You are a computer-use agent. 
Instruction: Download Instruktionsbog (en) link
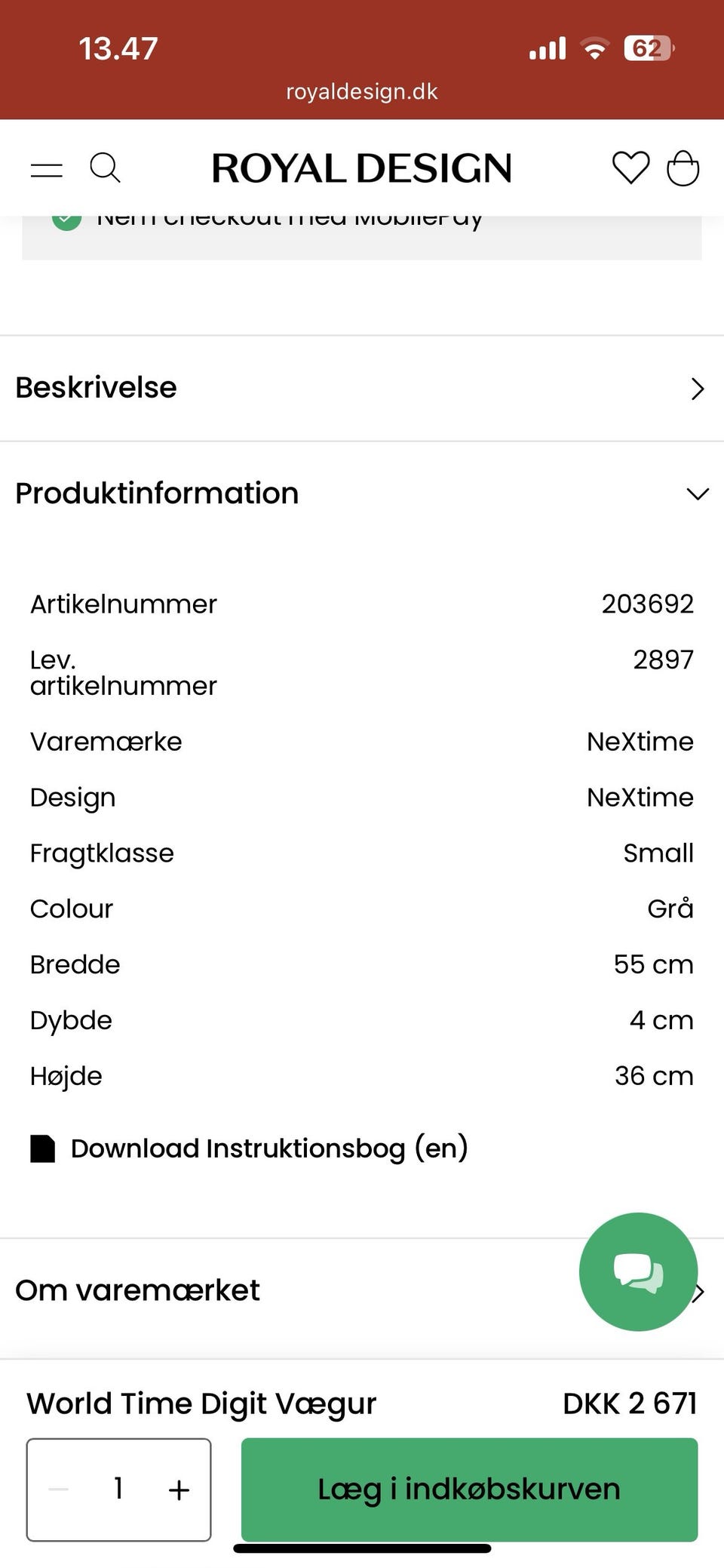tap(269, 1148)
